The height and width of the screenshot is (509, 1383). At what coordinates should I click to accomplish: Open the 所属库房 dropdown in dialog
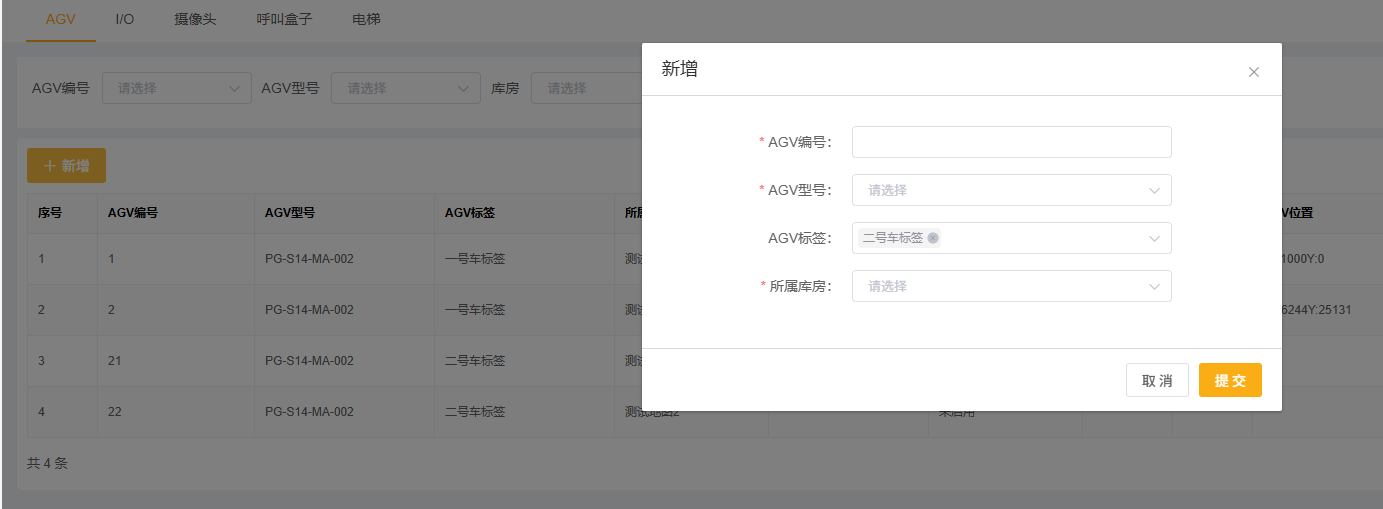[x=1011, y=286]
